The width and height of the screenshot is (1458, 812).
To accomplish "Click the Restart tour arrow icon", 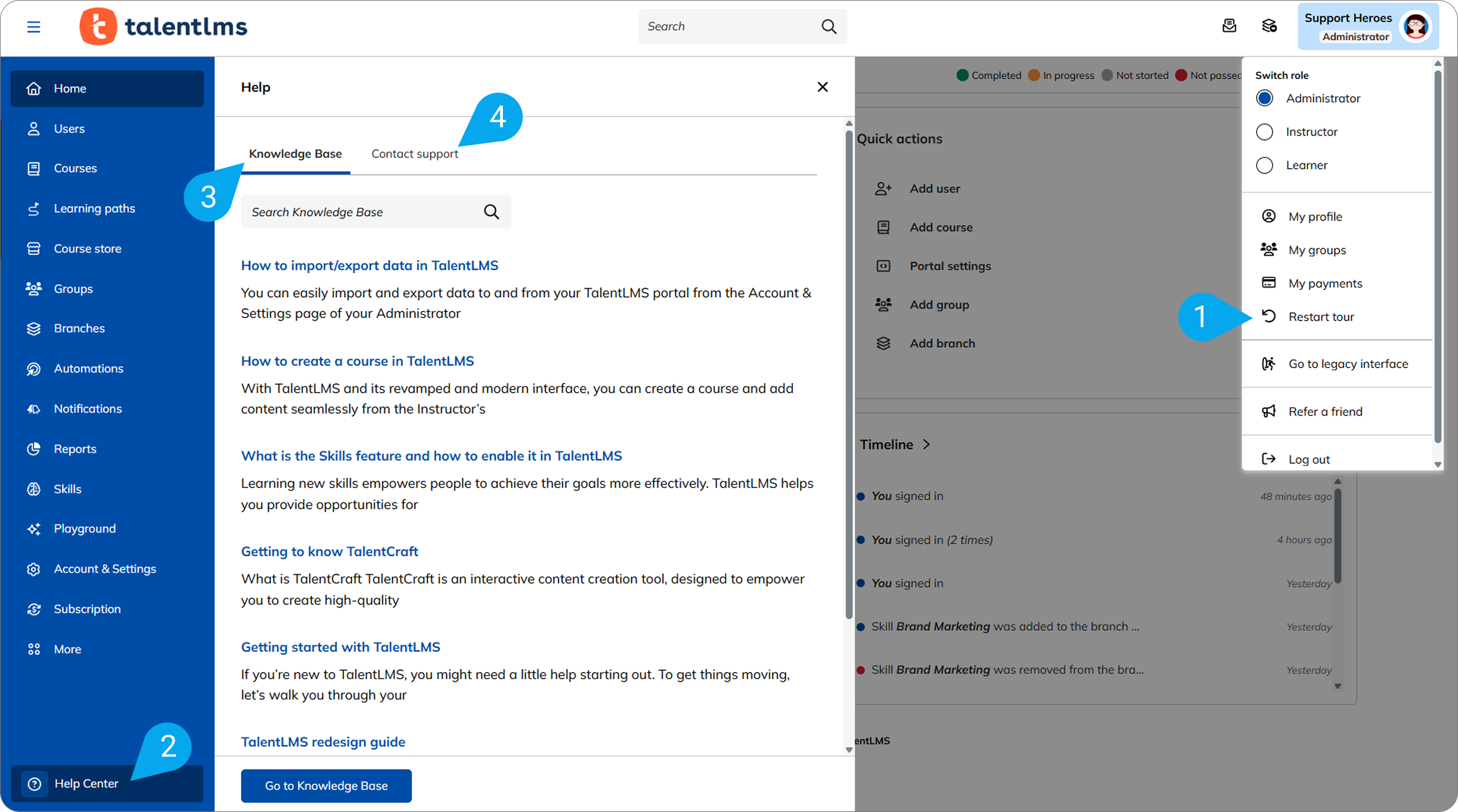I will point(1269,316).
